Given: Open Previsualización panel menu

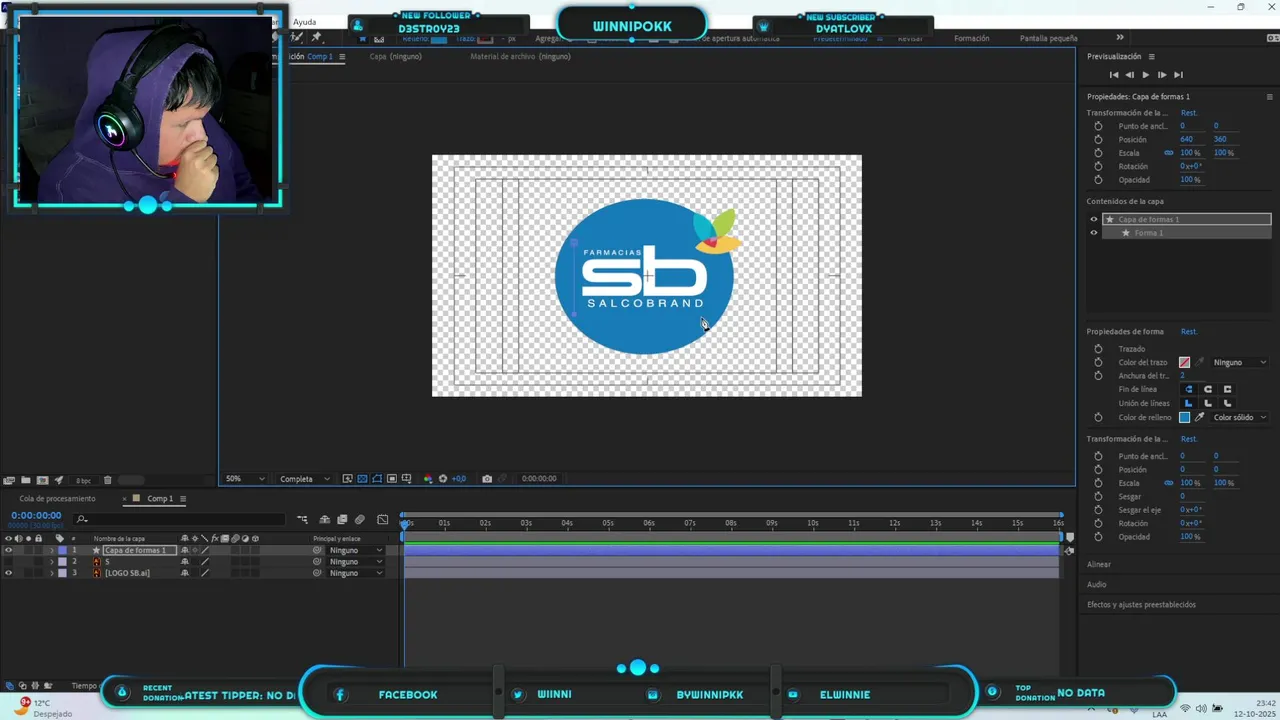Looking at the screenshot, I should click(x=1151, y=57).
